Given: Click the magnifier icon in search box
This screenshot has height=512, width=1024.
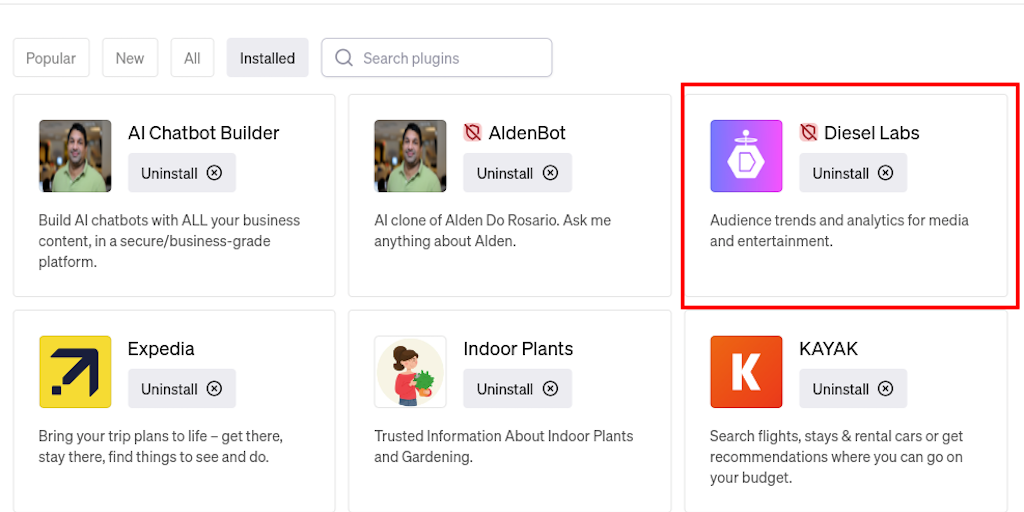Looking at the screenshot, I should tap(344, 58).
